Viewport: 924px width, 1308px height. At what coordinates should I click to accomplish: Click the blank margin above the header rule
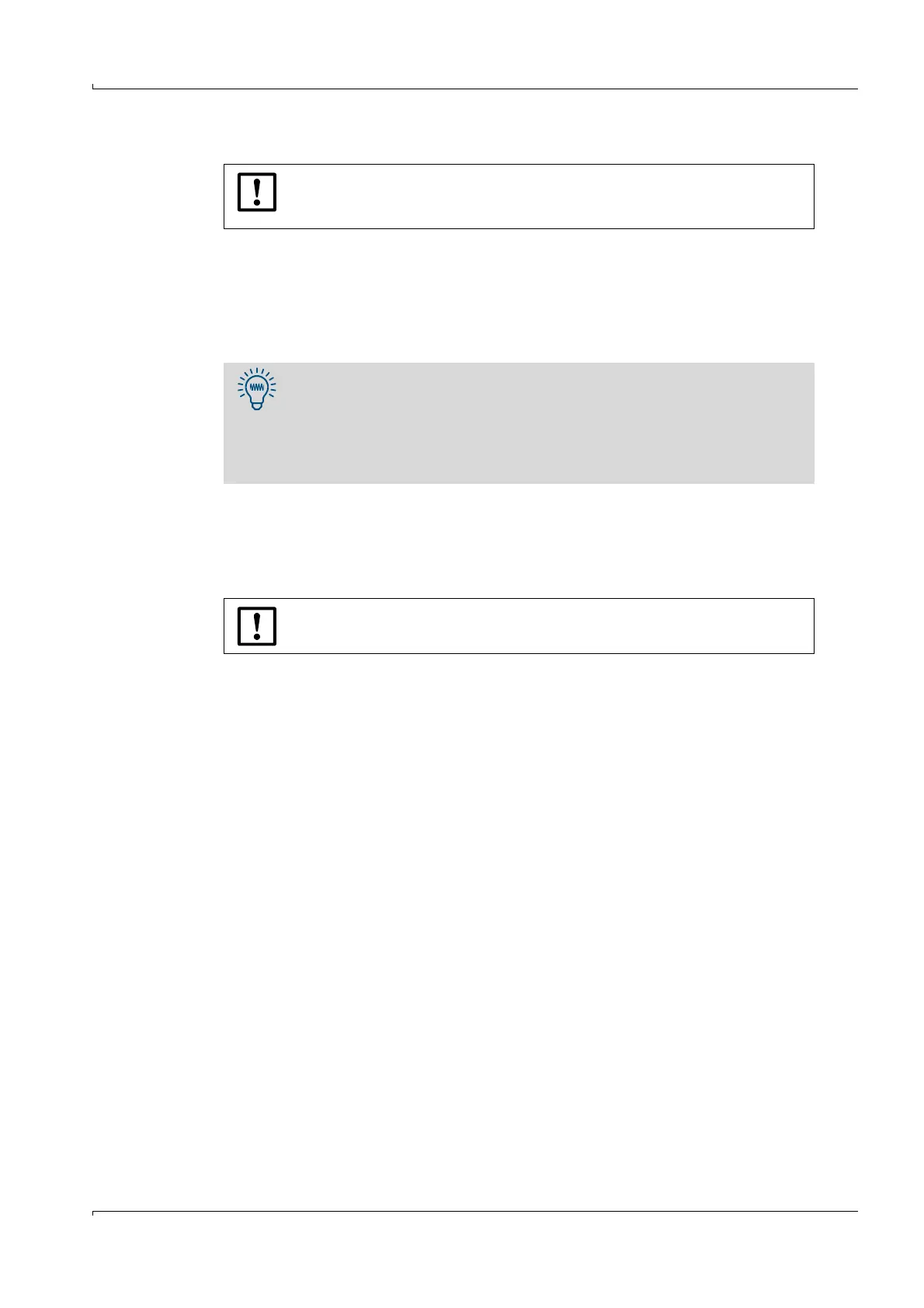point(475,43)
